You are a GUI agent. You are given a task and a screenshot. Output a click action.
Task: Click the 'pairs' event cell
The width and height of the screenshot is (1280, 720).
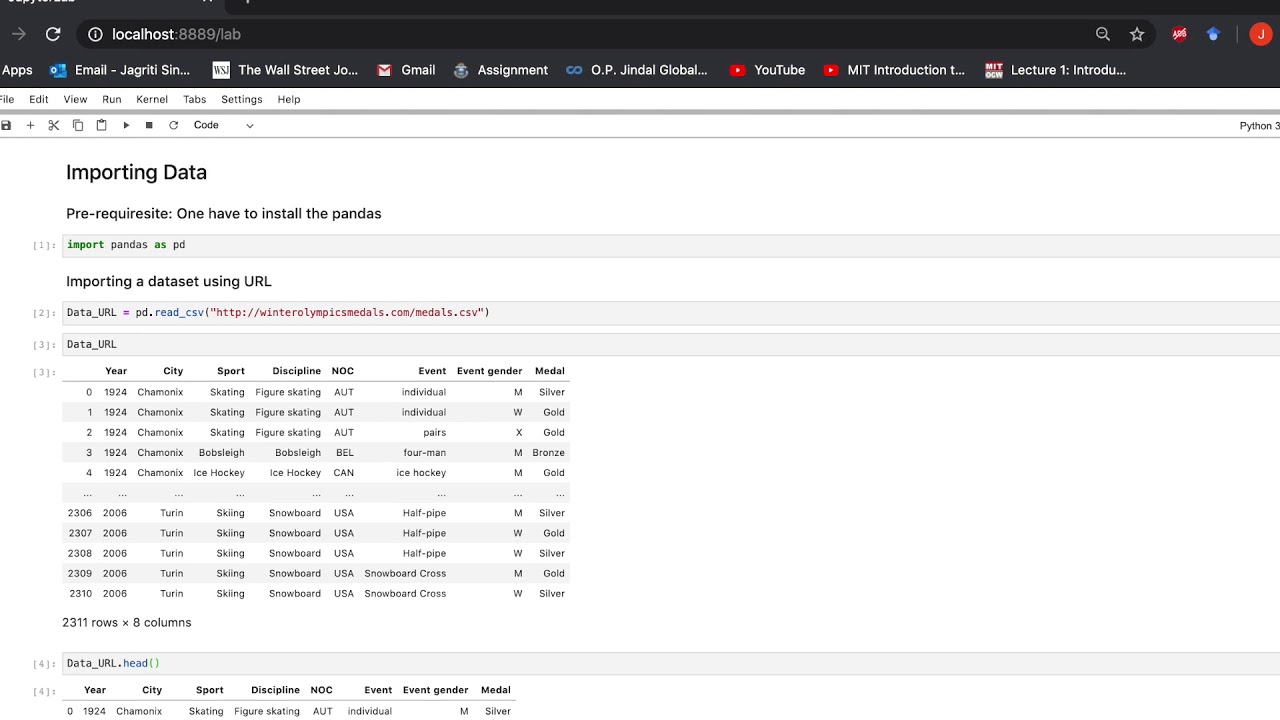click(435, 433)
